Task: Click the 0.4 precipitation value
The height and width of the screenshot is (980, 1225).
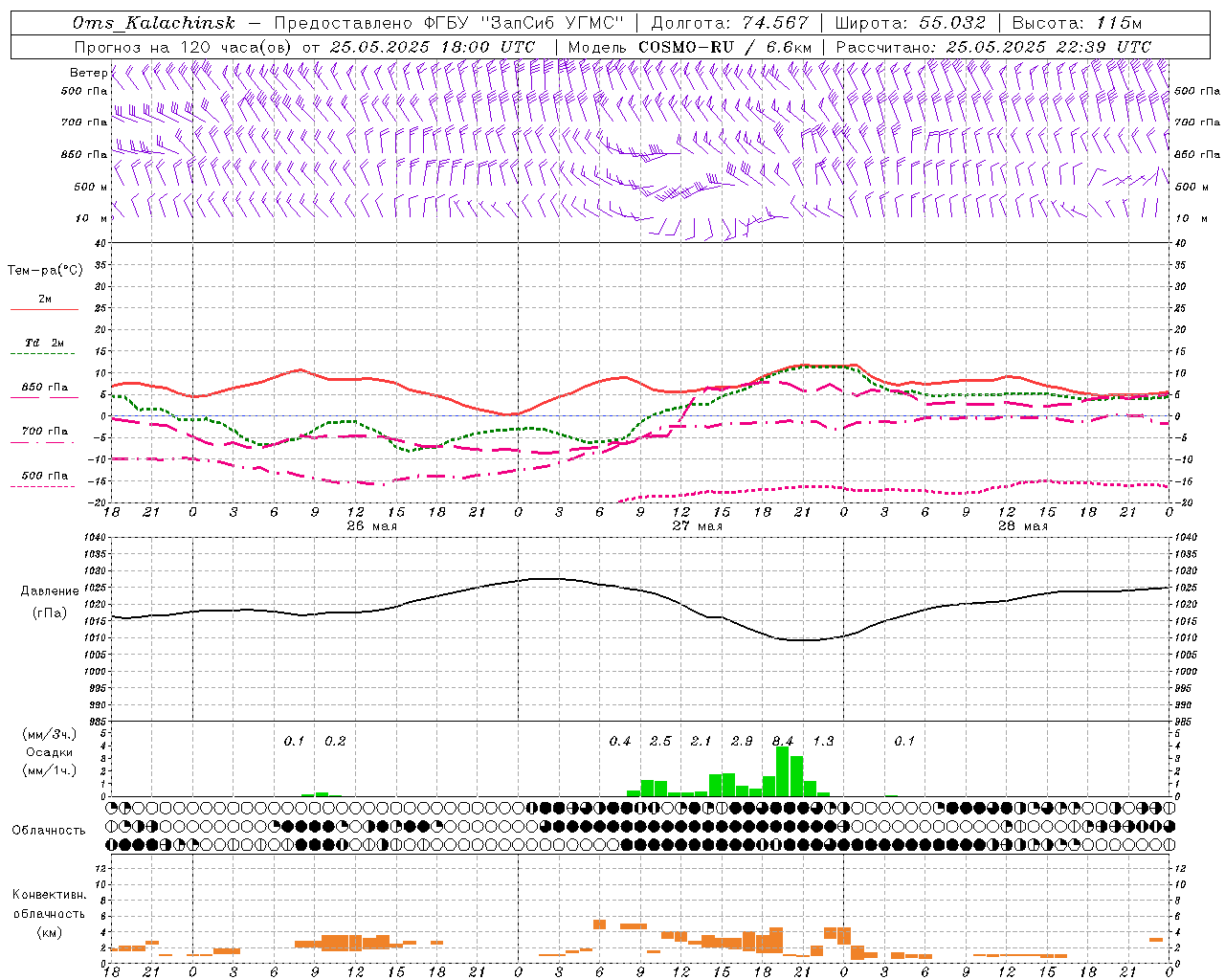Action: coord(620,741)
